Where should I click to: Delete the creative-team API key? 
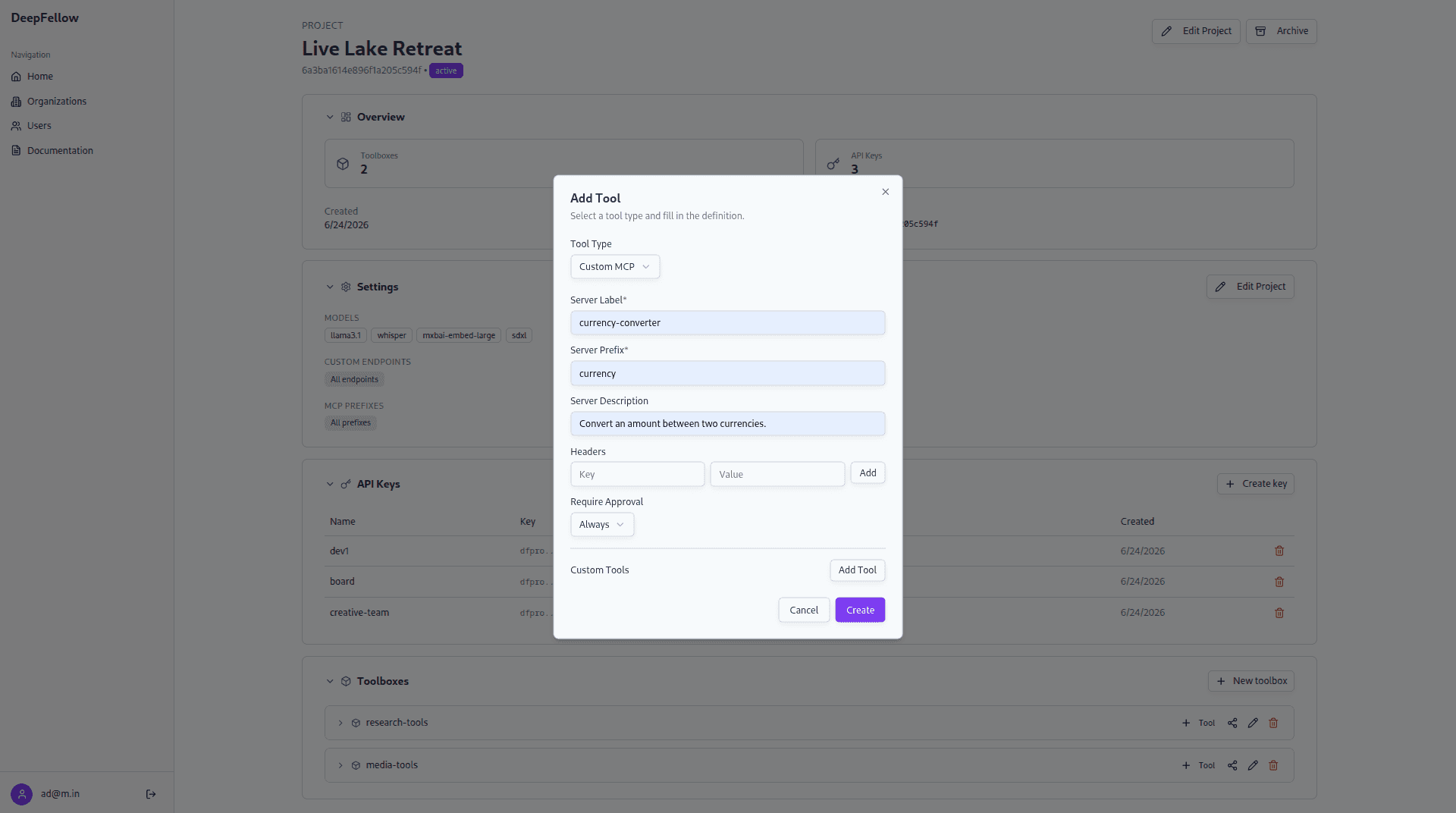pos(1279,613)
